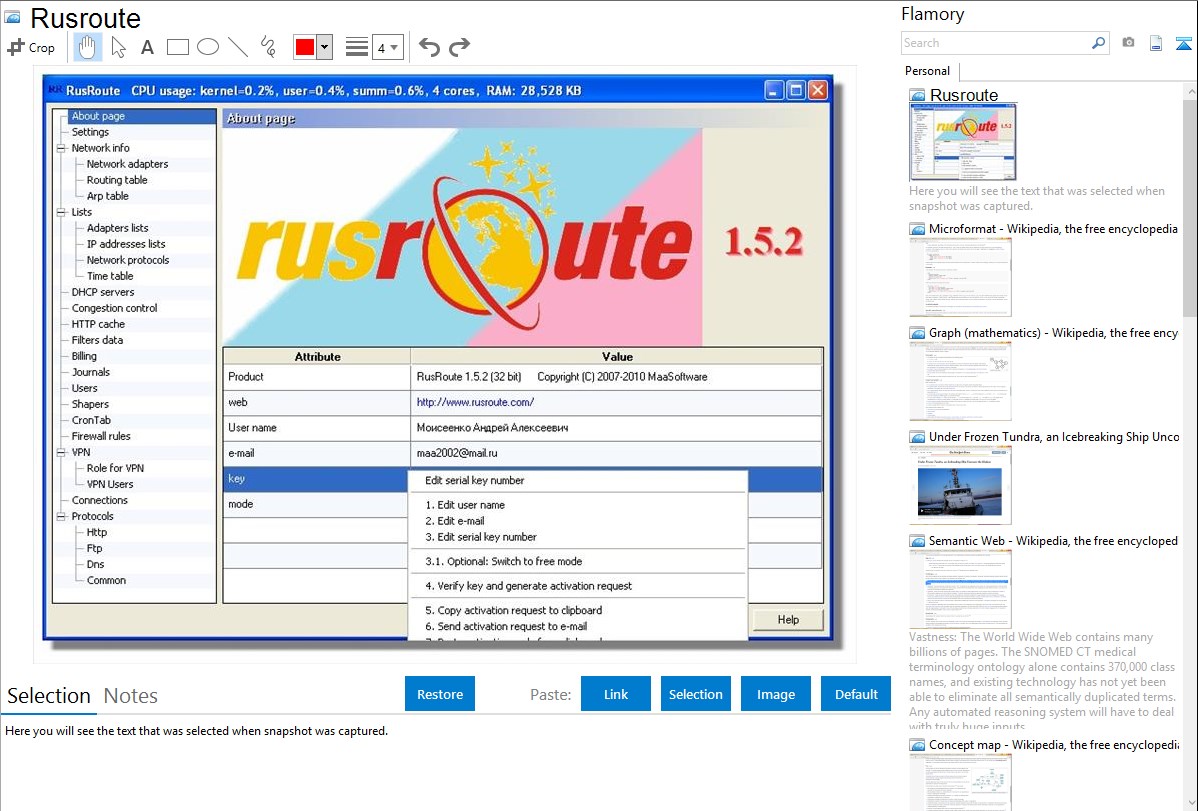Open the Personal tab
The width and height of the screenshot is (1198, 811).
coord(928,71)
